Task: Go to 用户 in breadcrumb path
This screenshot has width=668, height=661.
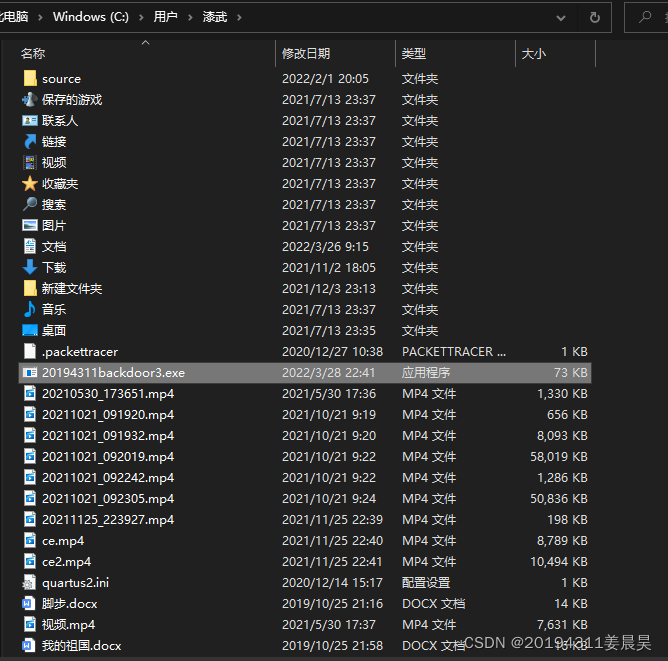Action: coord(165,17)
